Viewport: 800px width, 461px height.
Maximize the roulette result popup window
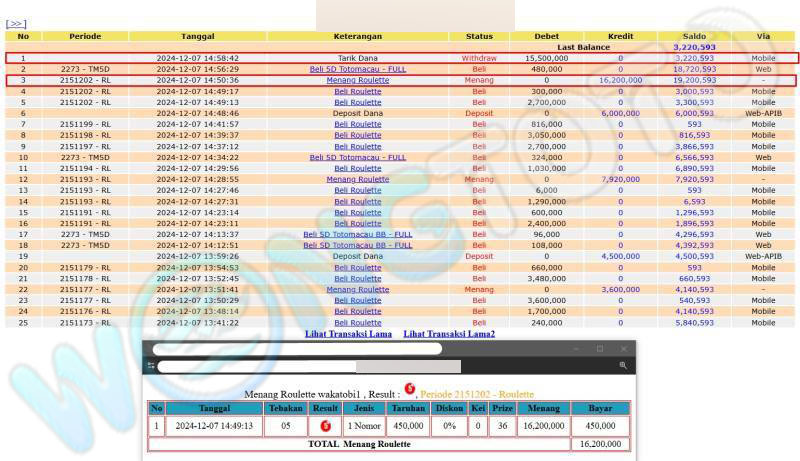click(x=600, y=349)
